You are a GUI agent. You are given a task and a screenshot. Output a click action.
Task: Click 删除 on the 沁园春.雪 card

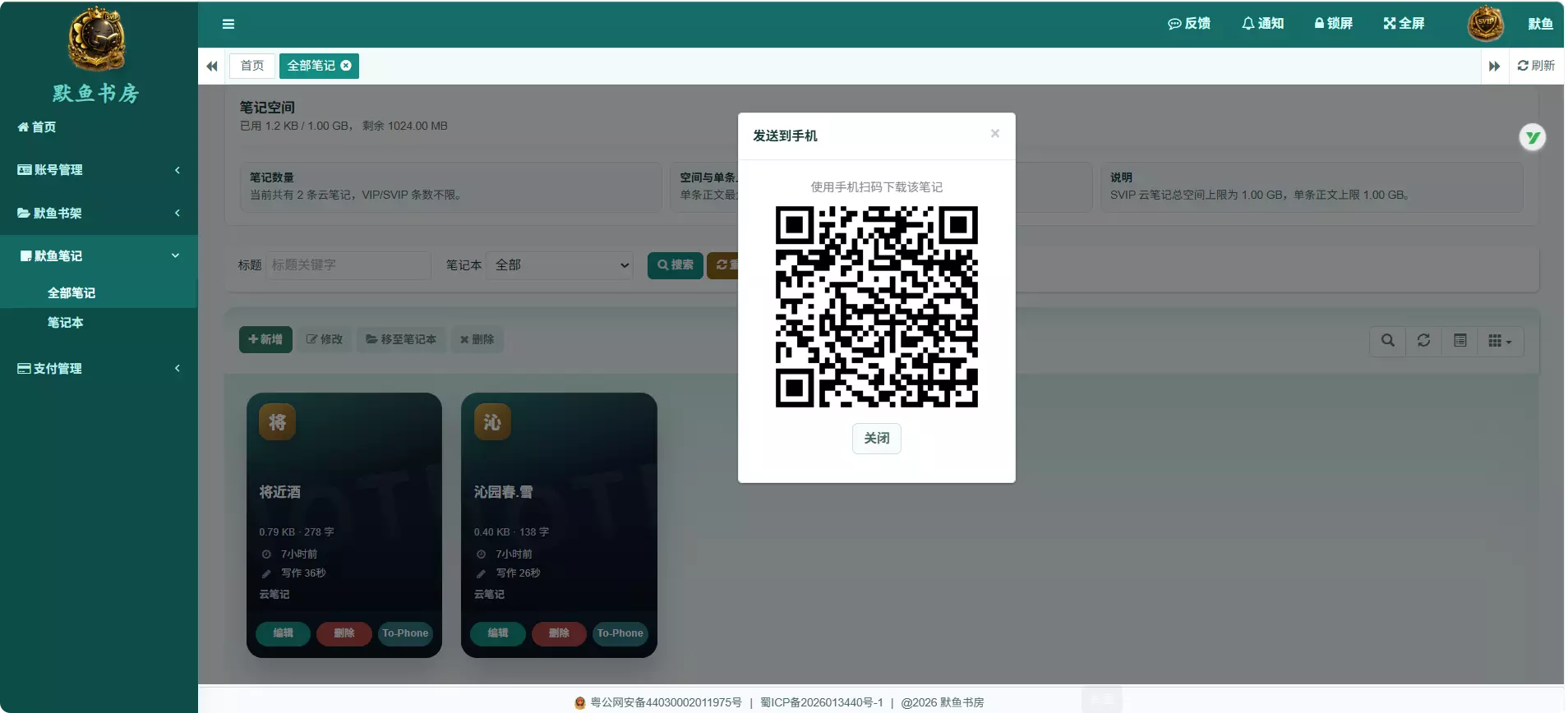pos(559,633)
